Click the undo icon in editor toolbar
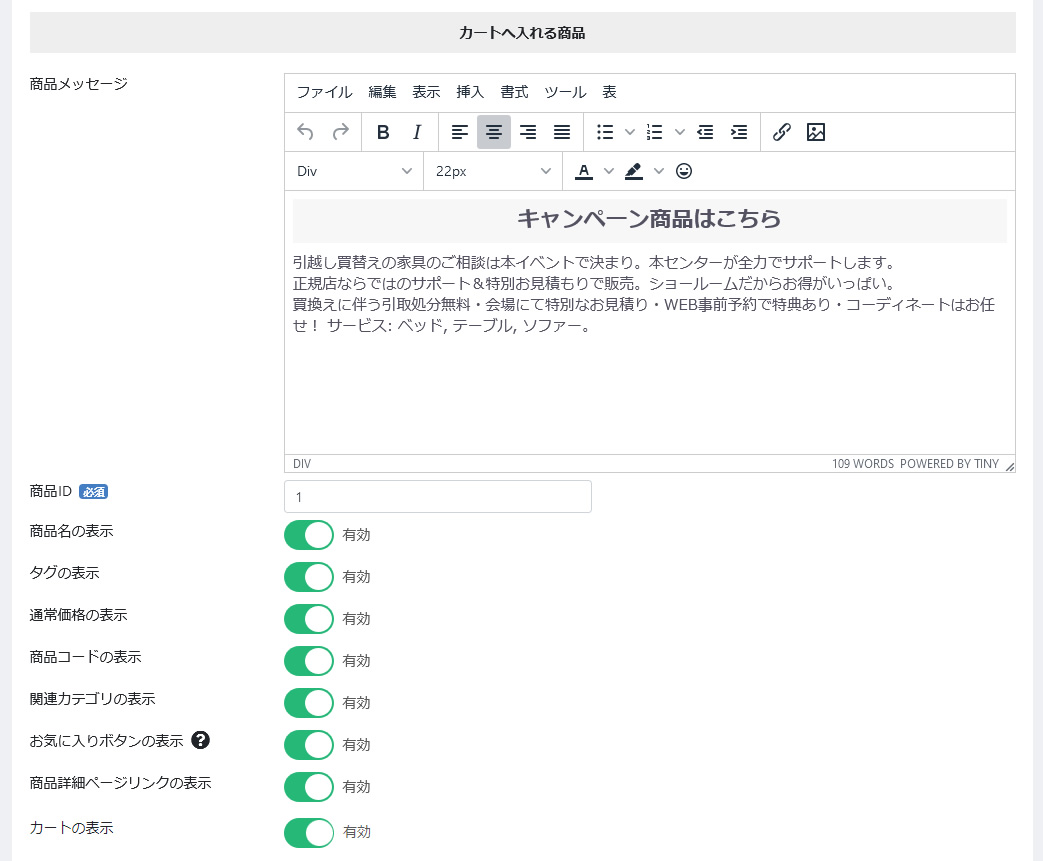Screen dimensions: 1043x861 (305, 132)
